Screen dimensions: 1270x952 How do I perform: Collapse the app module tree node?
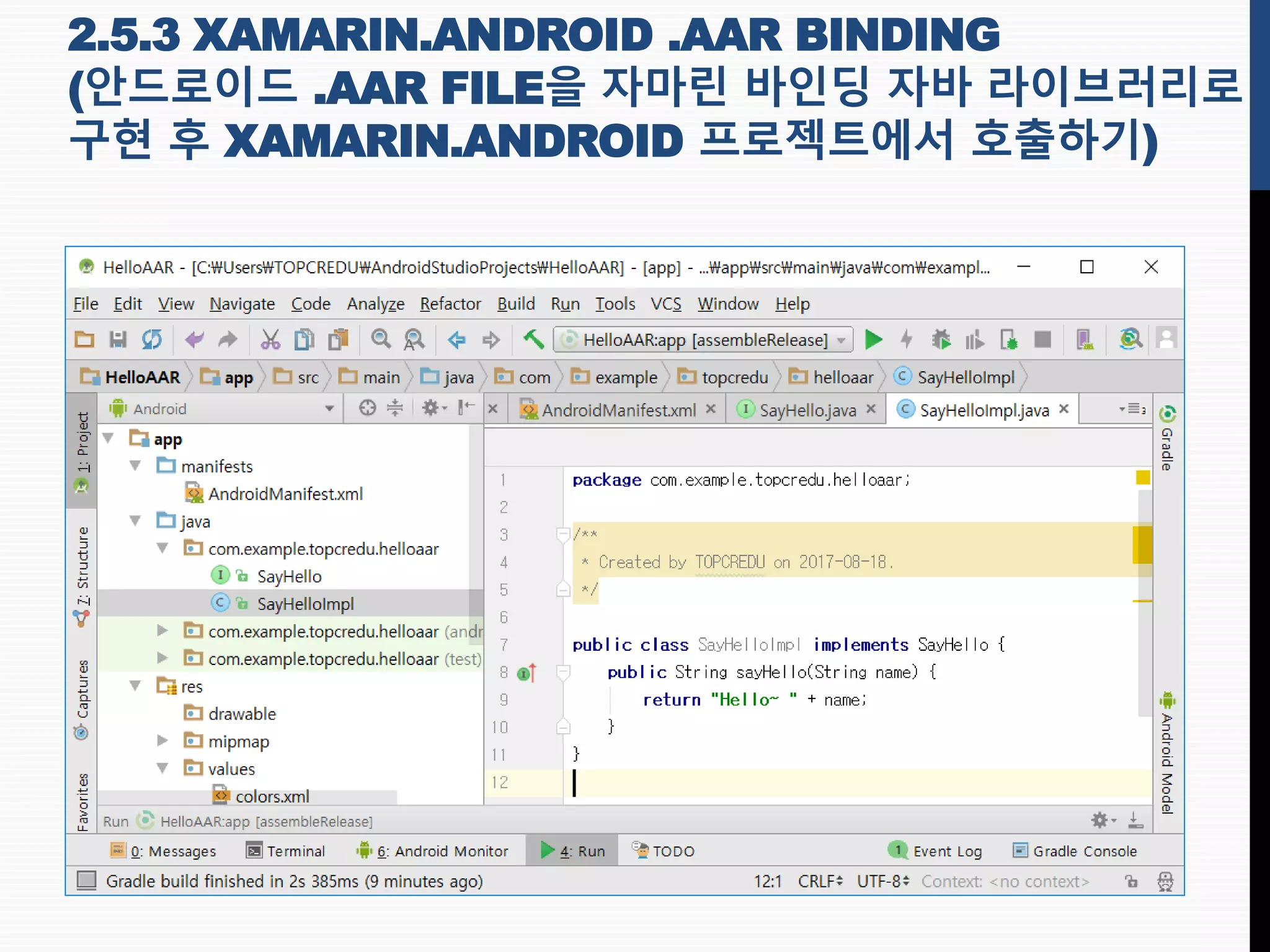click(109, 439)
